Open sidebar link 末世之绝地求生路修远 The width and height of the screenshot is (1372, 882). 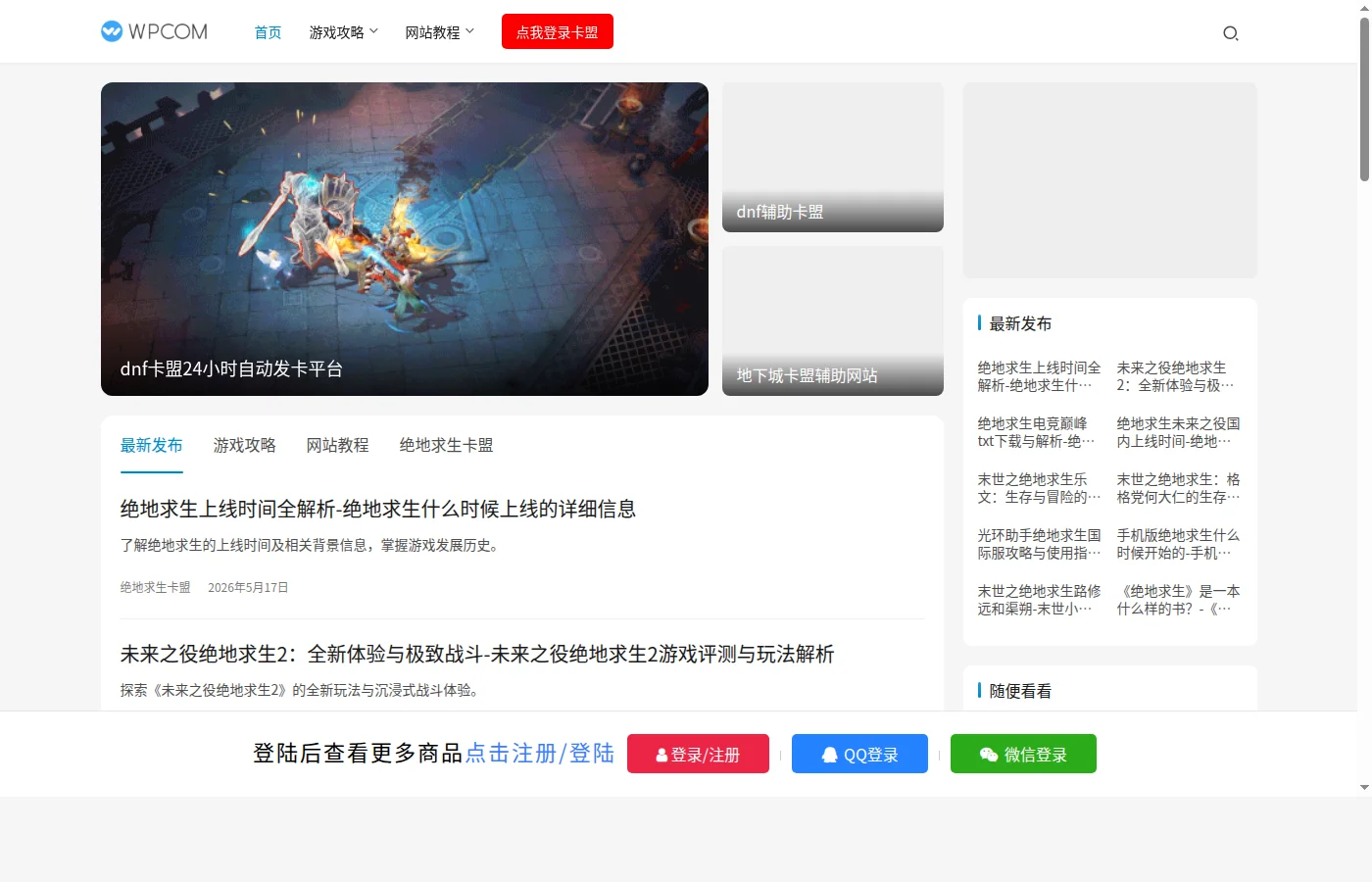(x=1040, y=600)
